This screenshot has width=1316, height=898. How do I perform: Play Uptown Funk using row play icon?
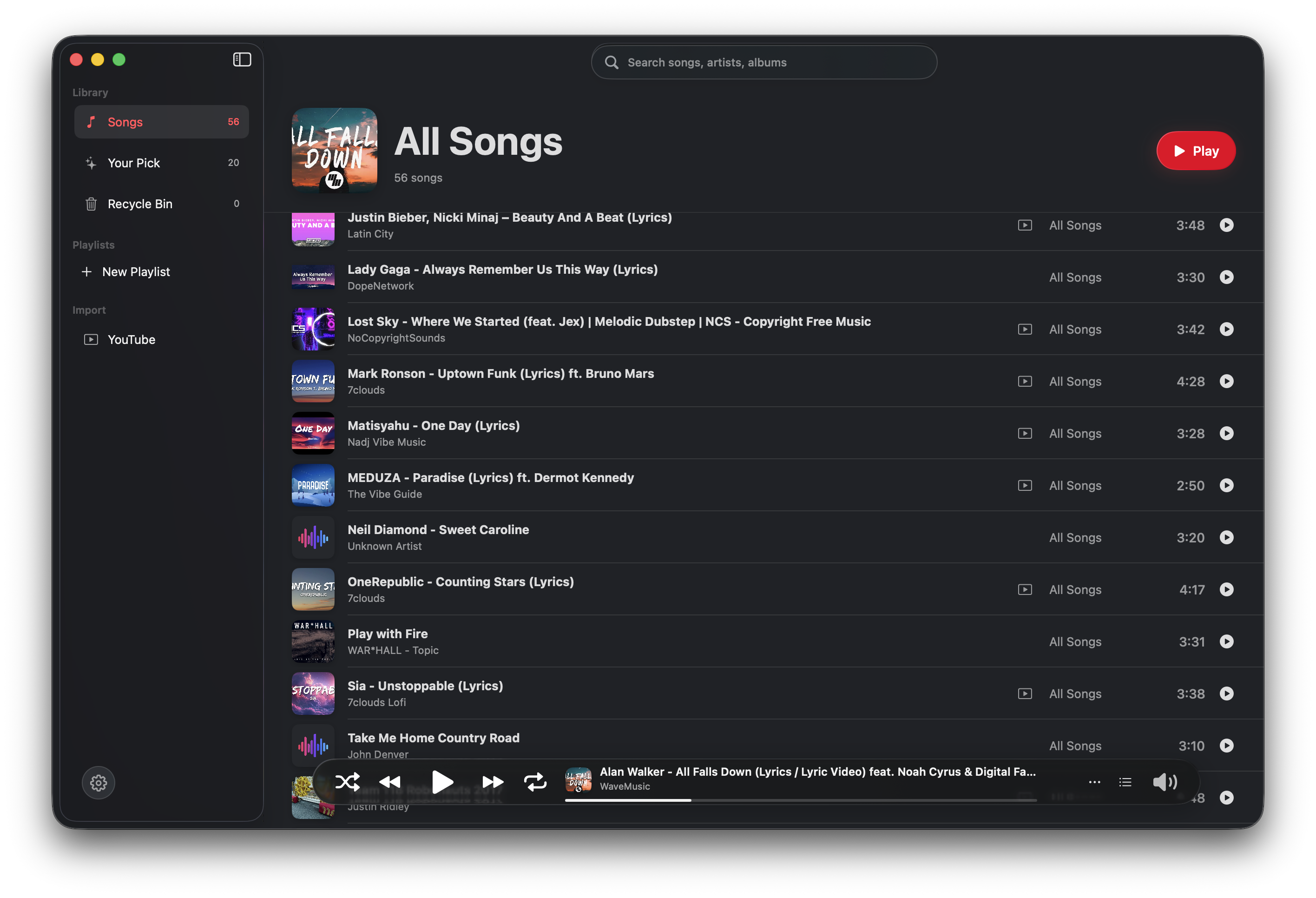1226,381
